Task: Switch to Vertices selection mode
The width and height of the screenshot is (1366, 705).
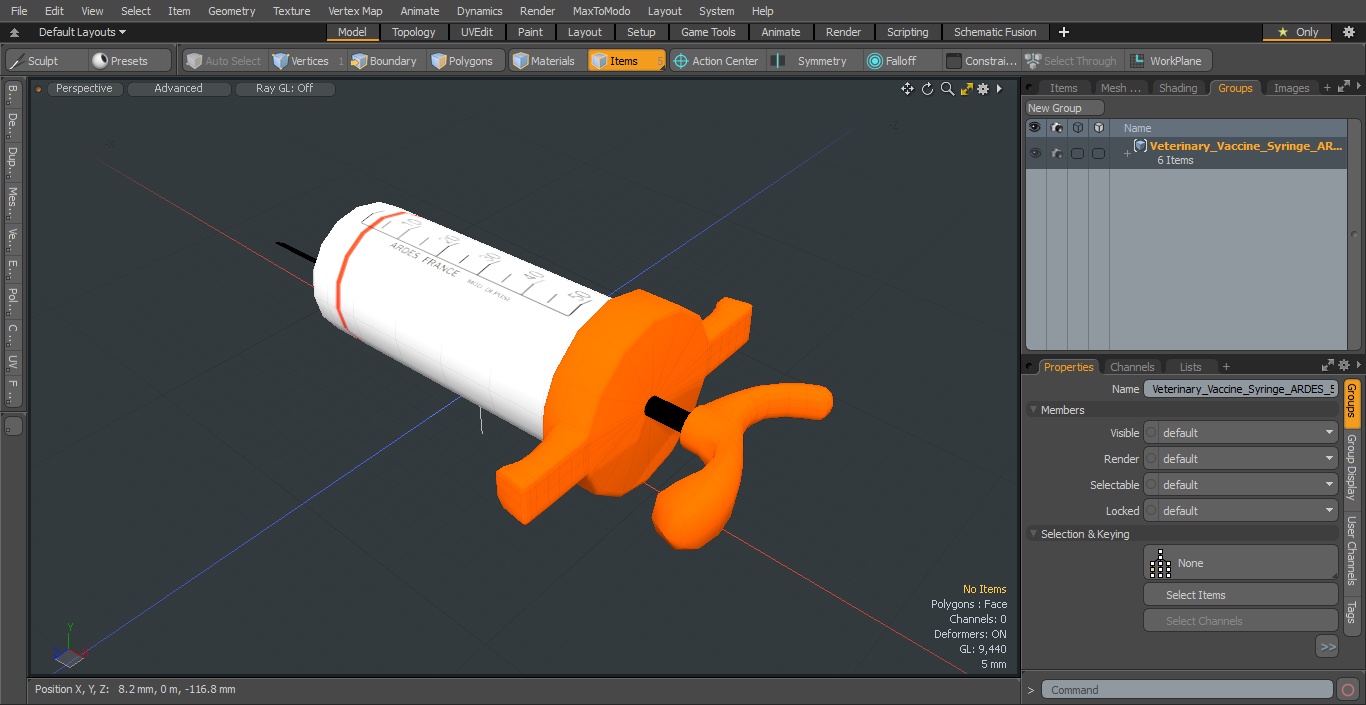Action: pos(308,61)
